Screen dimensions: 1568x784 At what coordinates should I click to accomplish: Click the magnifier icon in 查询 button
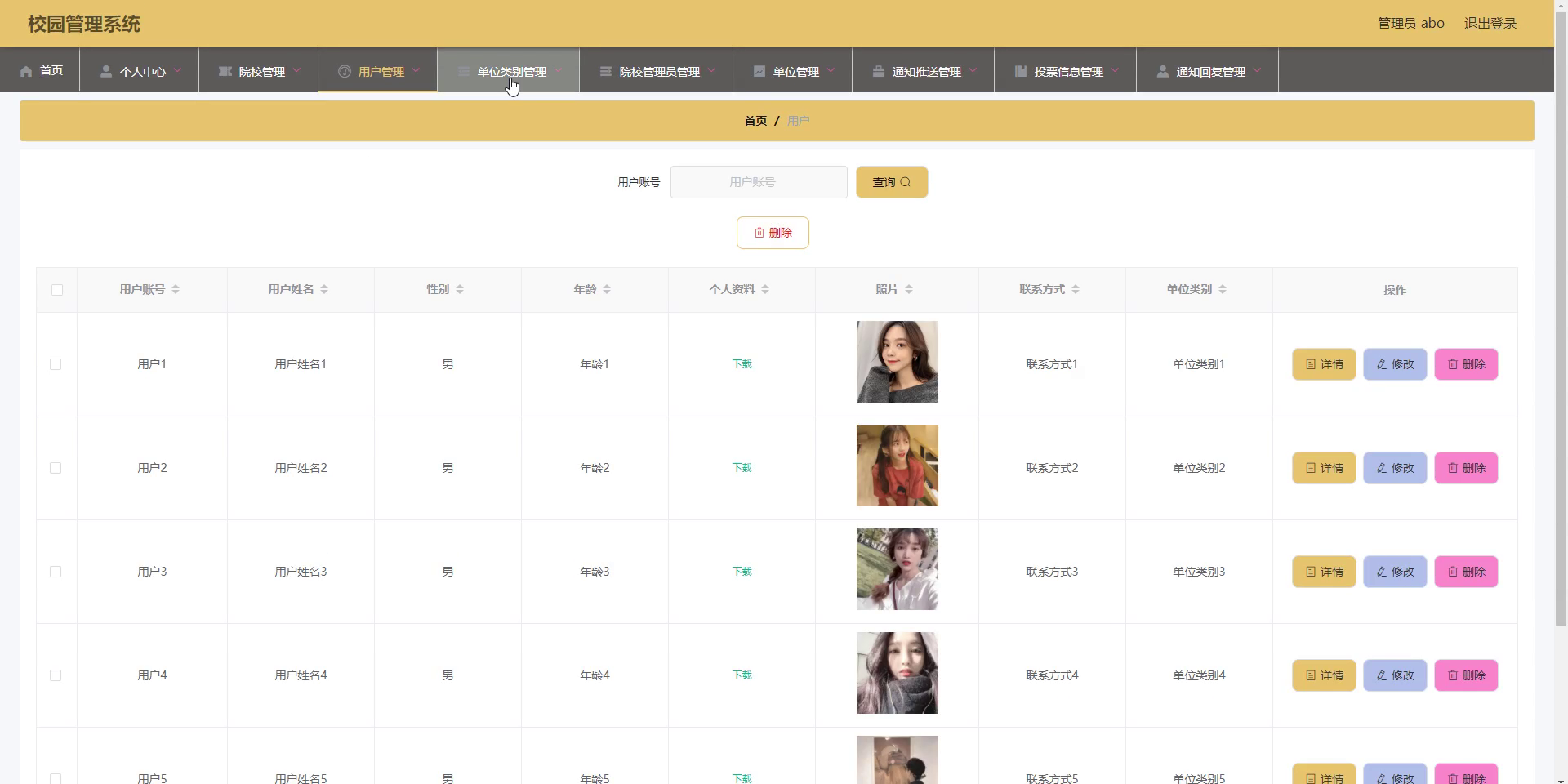click(905, 182)
